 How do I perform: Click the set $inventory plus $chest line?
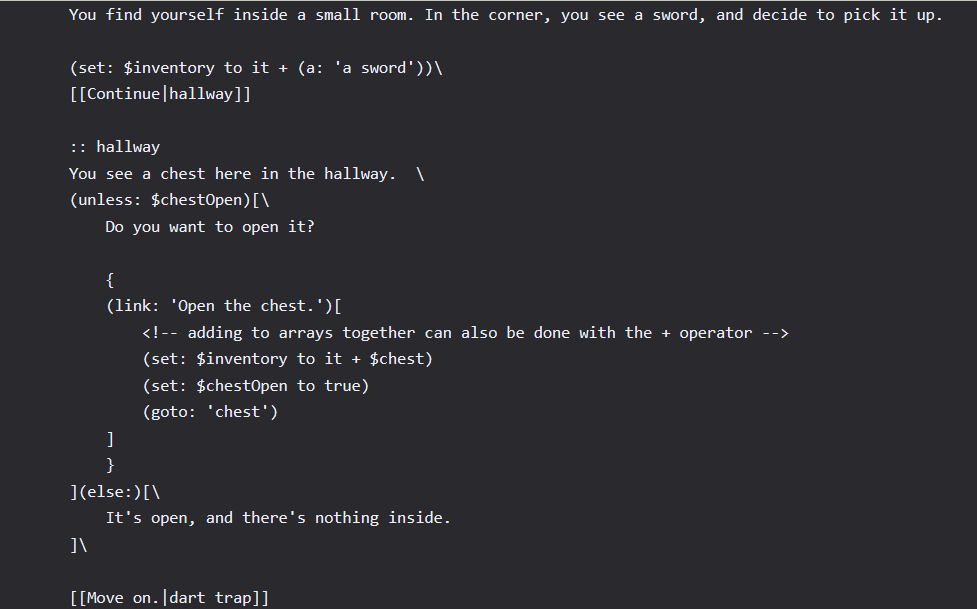tap(287, 359)
